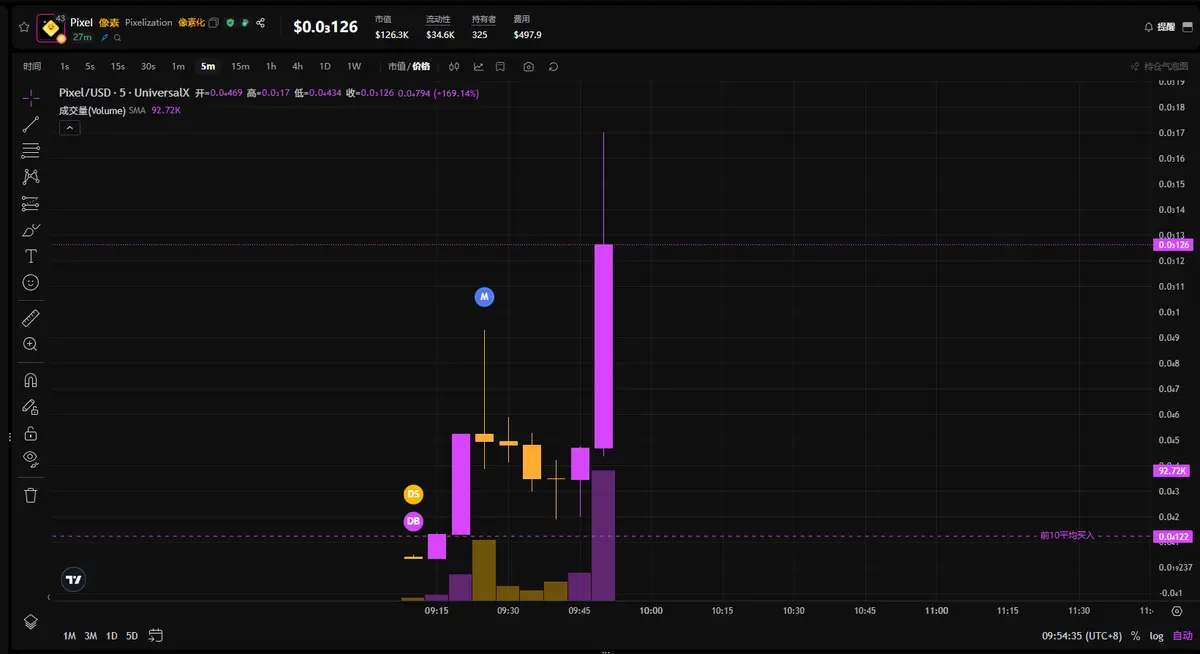Select the 15s timeframe

click(x=118, y=66)
